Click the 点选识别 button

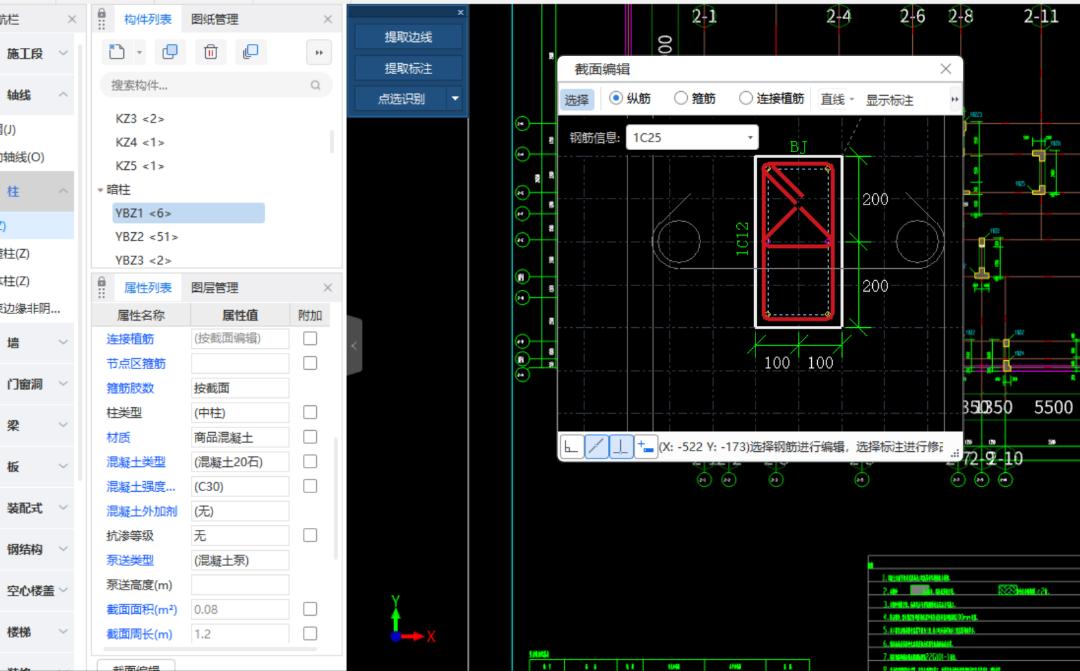(402, 99)
